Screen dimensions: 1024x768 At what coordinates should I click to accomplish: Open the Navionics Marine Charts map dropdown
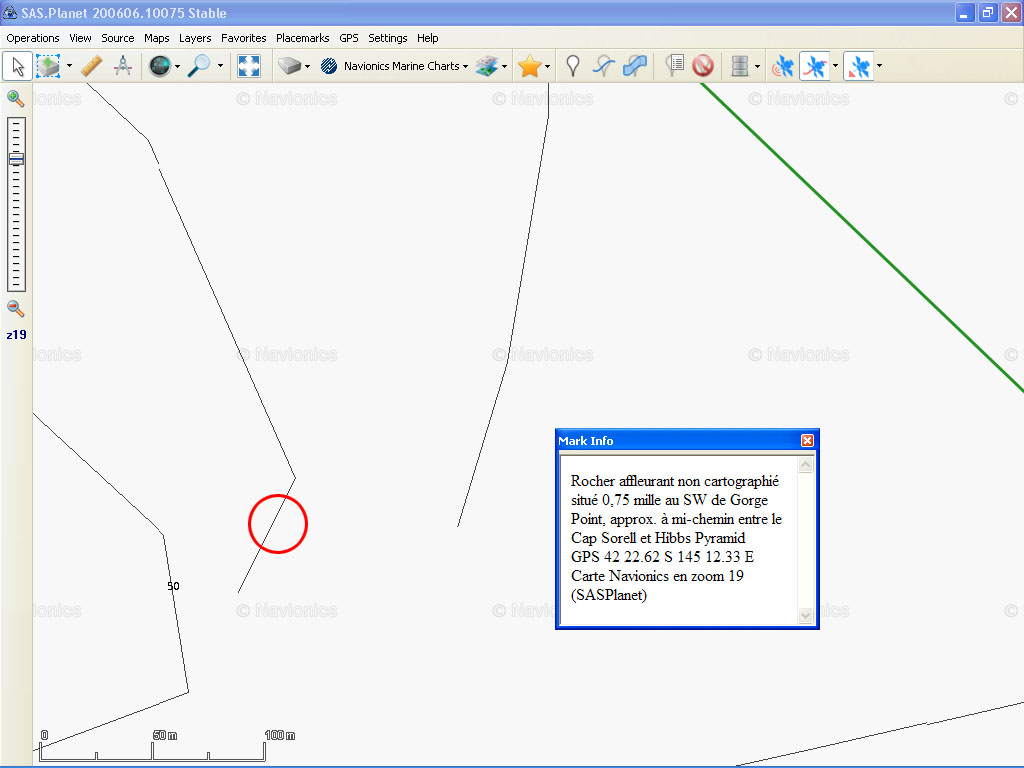click(x=406, y=66)
